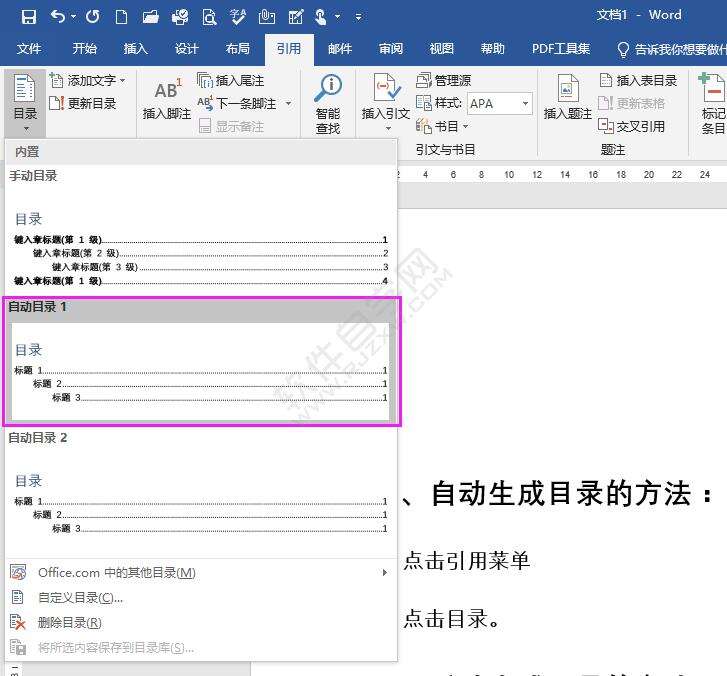Open the PDF工具集 tab
Screen dimensions: 727x676
point(561,49)
